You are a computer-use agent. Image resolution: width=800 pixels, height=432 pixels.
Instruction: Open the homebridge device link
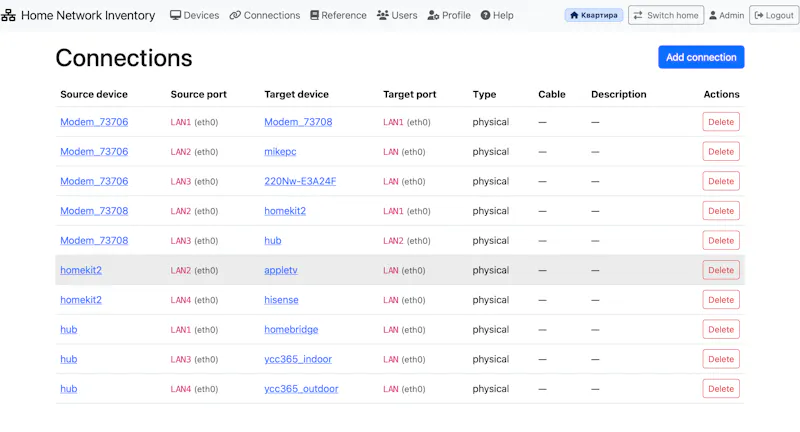pyautogui.click(x=291, y=329)
